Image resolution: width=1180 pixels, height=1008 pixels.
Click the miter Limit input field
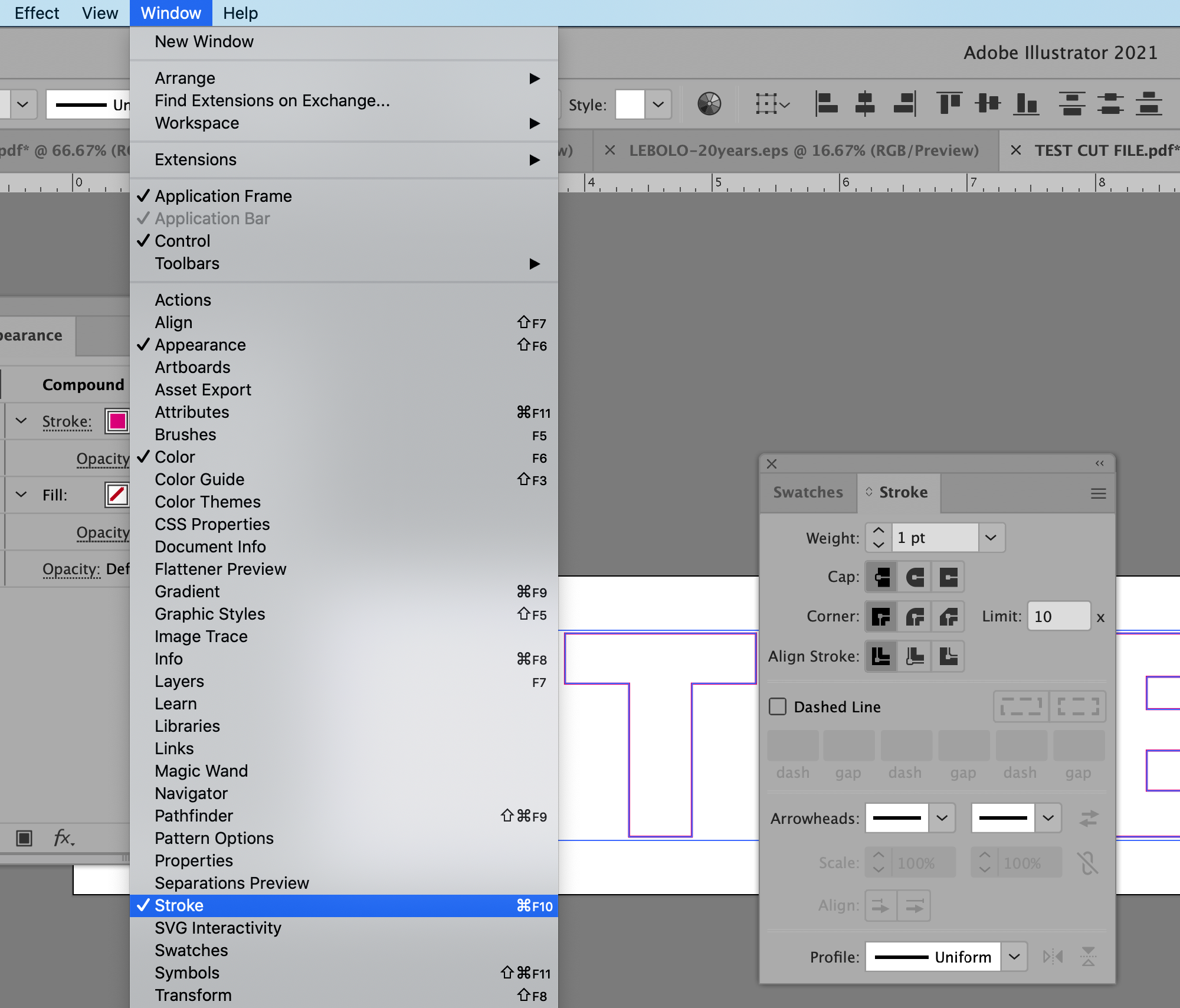[1058, 617]
